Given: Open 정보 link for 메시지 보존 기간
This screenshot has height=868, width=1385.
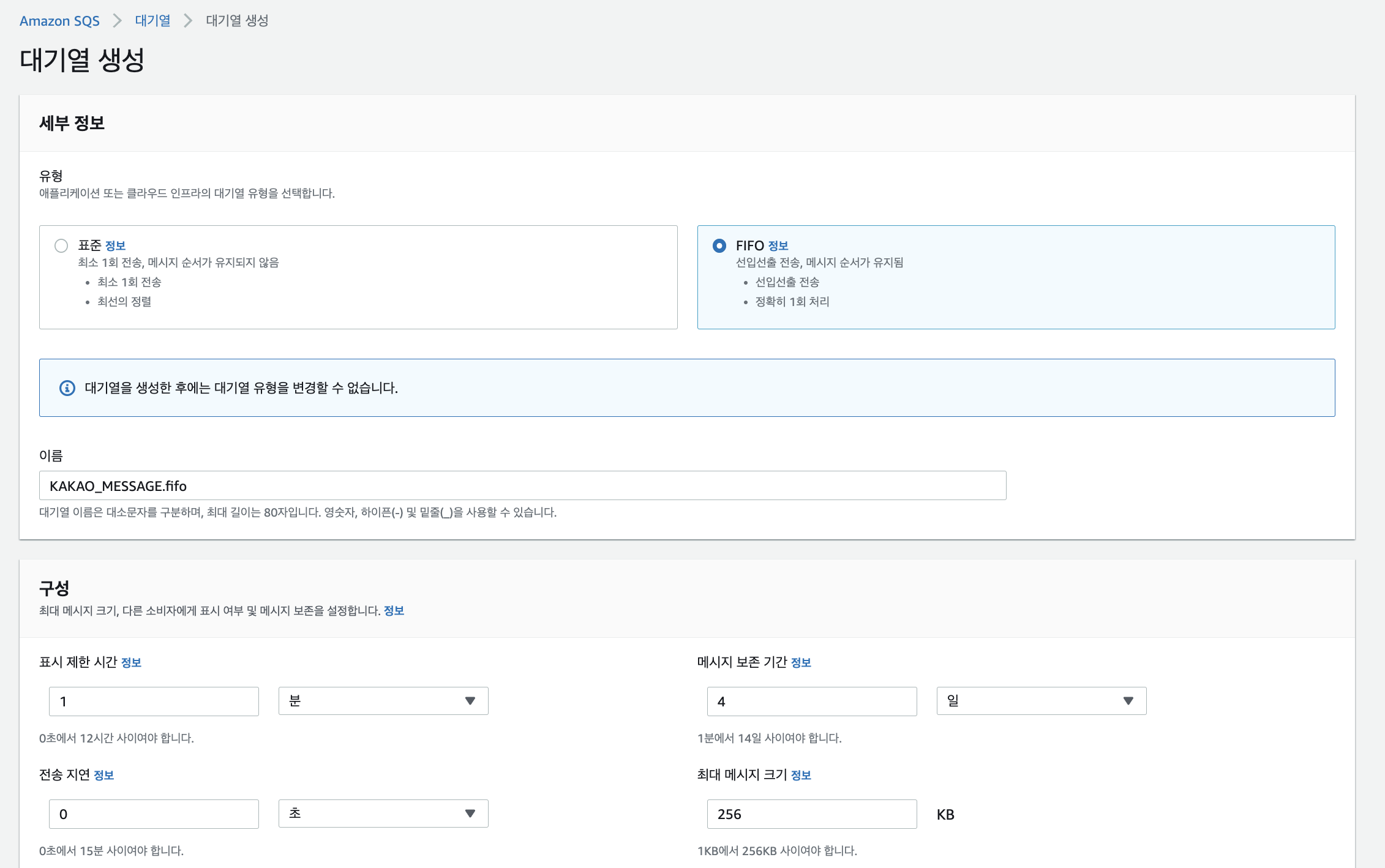Looking at the screenshot, I should (x=801, y=662).
